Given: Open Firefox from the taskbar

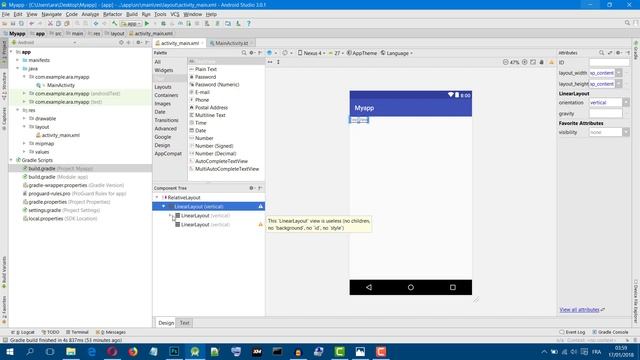Looking at the screenshot, I should coord(133,351).
